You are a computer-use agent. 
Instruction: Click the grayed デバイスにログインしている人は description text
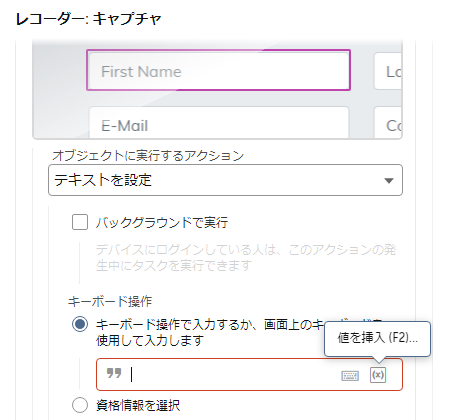pyautogui.click(x=246, y=258)
